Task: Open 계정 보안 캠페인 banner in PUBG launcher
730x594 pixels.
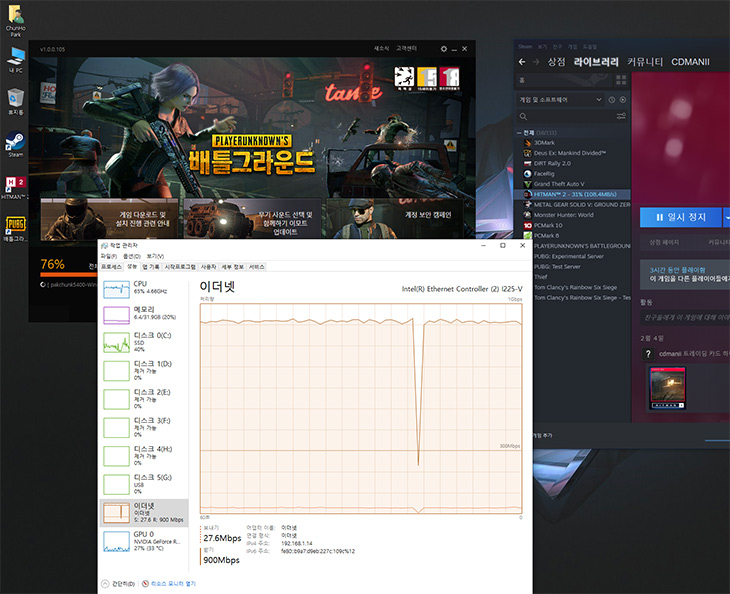Action: 395,219
